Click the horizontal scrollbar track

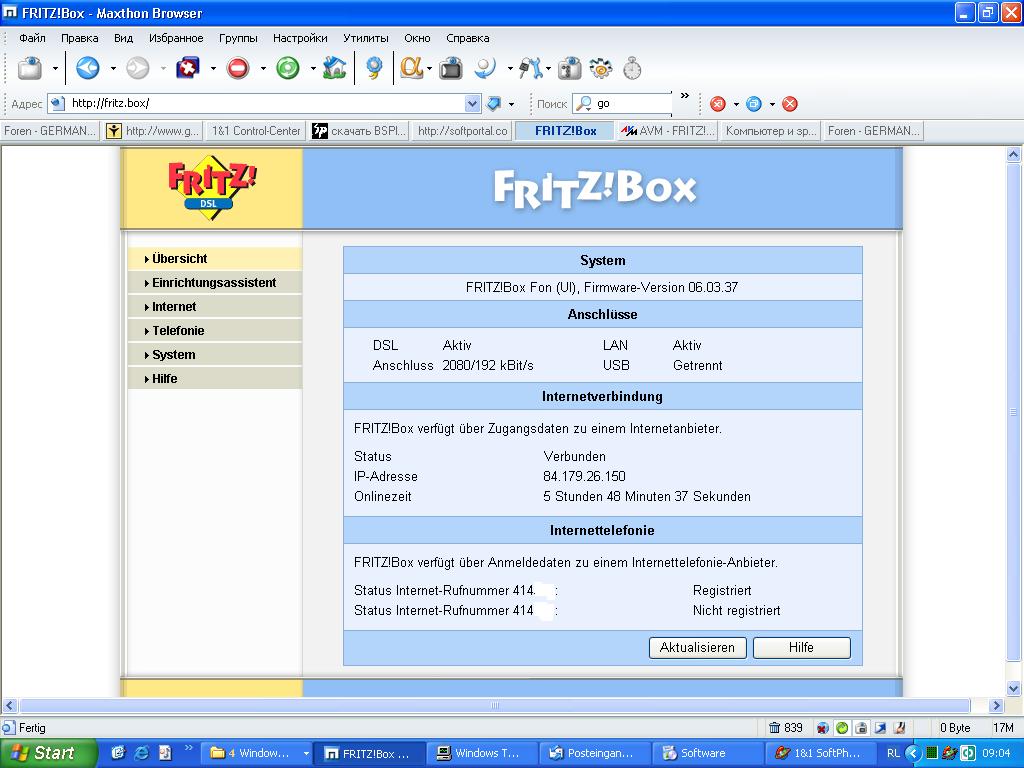495,705
